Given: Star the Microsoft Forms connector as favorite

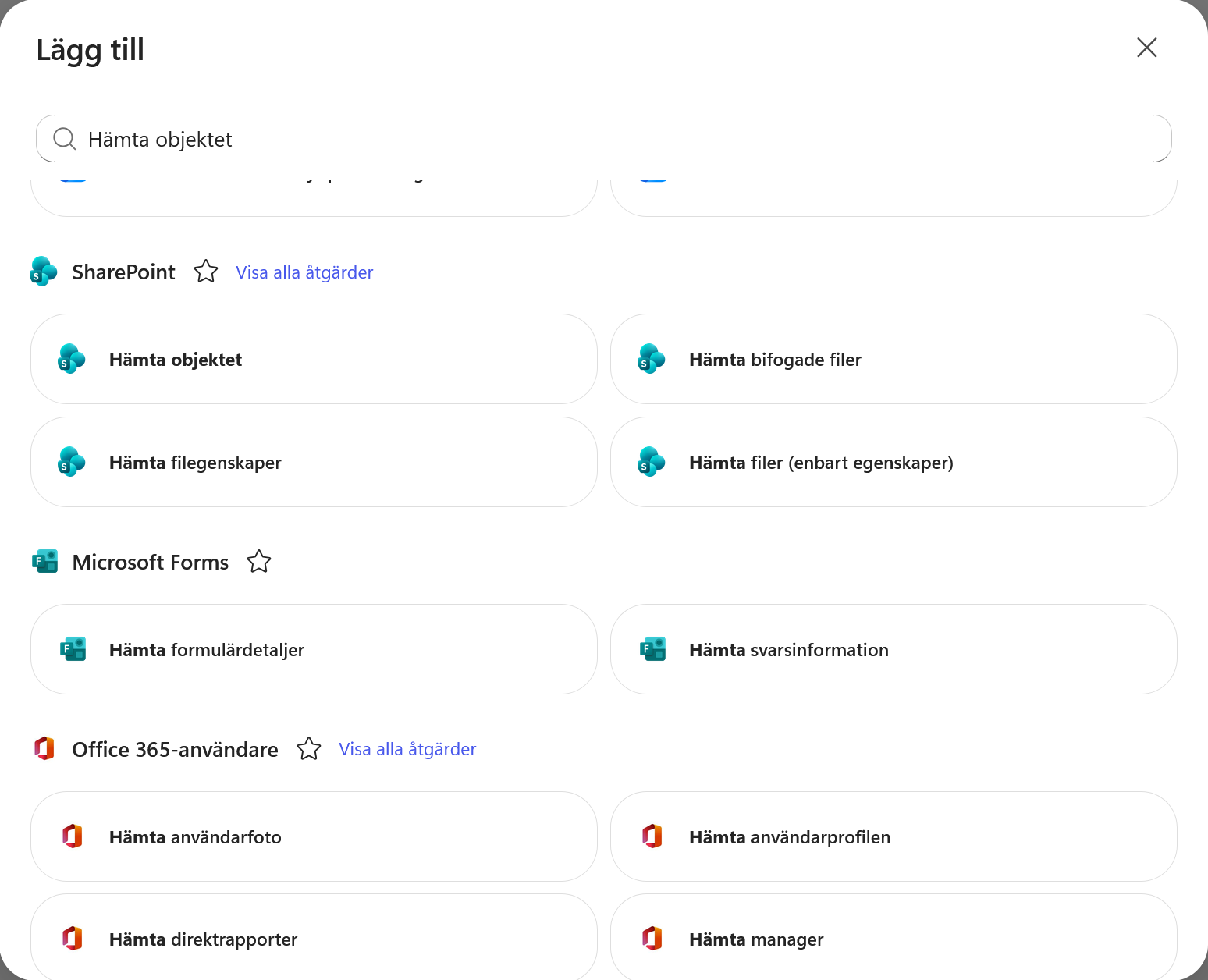Looking at the screenshot, I should [x=259, y=562].
